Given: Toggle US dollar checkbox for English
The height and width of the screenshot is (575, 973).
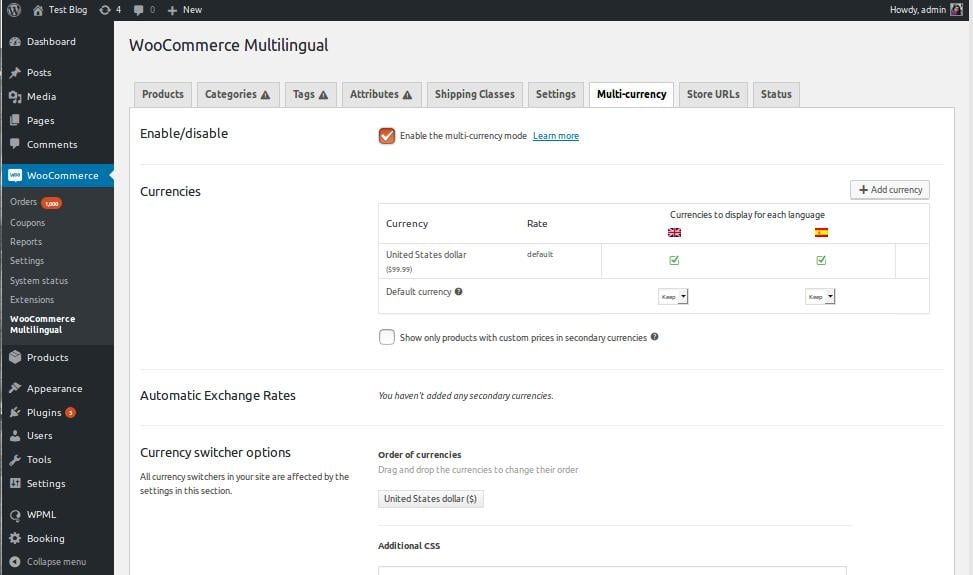Looking at the screenshot, I should 675,261.
